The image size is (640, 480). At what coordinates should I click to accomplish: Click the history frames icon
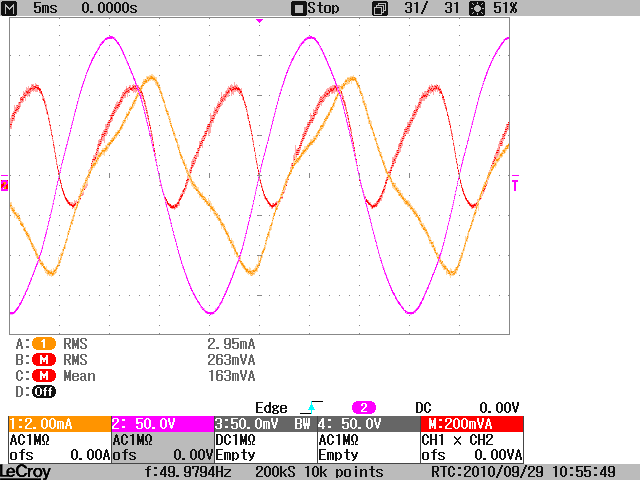[380, 9]
